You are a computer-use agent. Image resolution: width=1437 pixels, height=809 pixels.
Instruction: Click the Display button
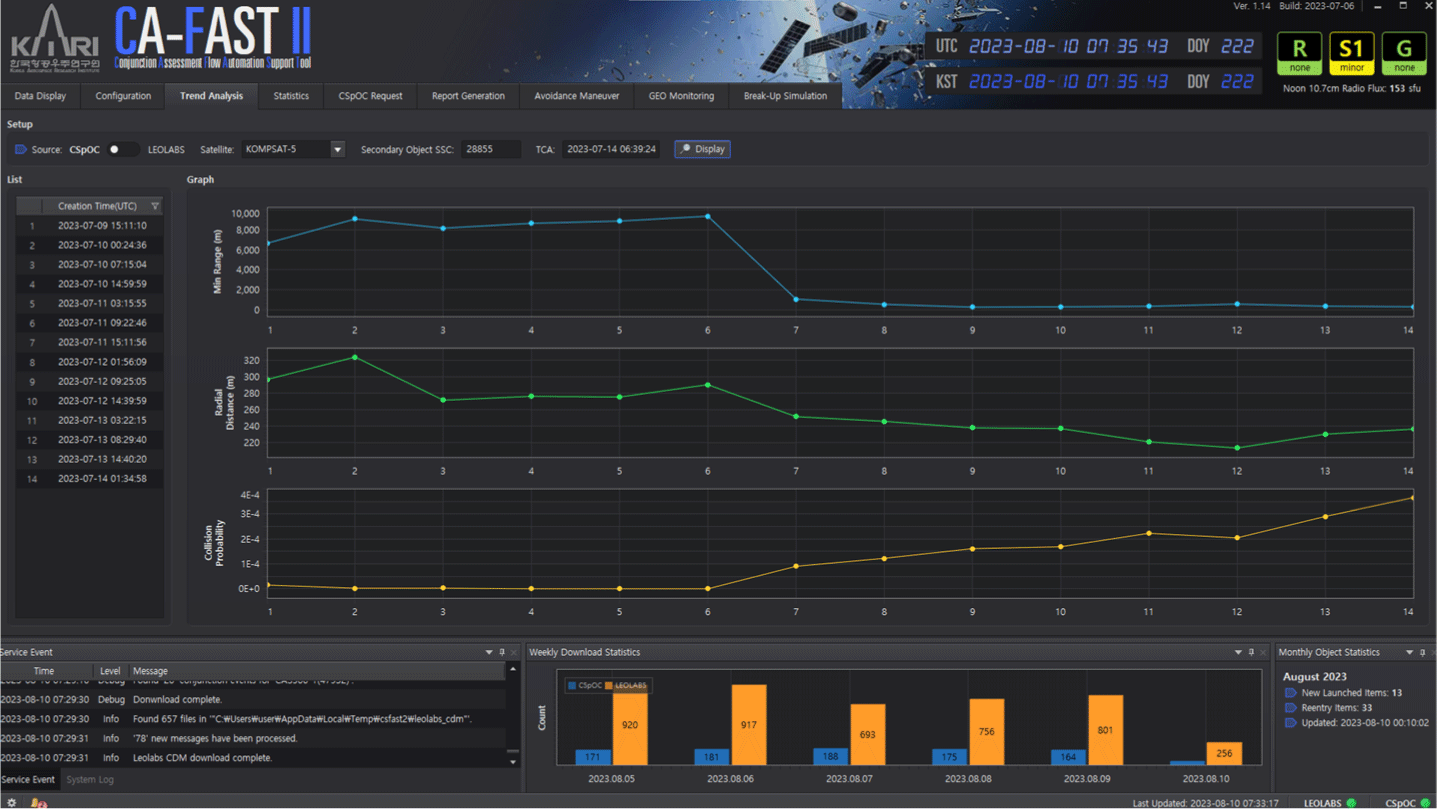[702, 149]
